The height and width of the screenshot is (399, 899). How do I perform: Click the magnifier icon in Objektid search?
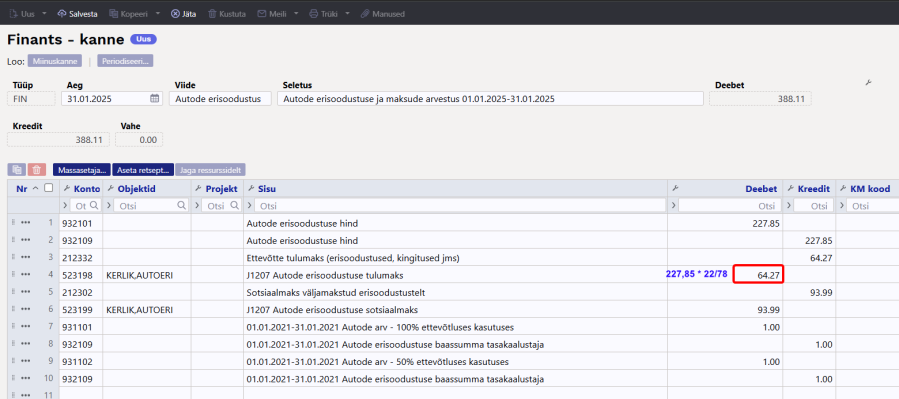click(181, 205)
